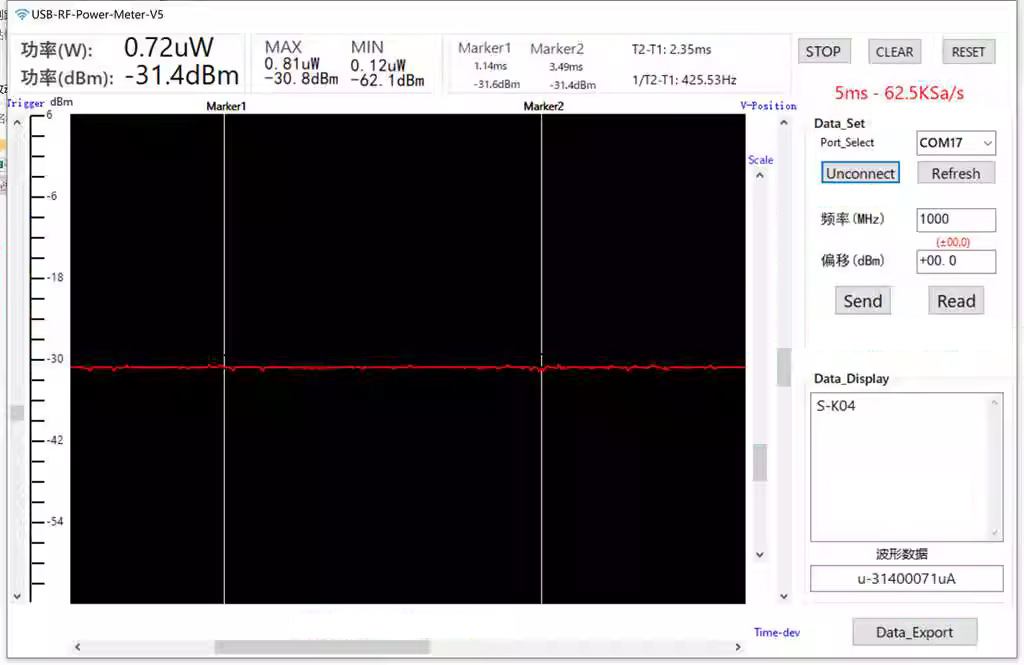Click the MAX value 0.81uW

click(292, 64)
